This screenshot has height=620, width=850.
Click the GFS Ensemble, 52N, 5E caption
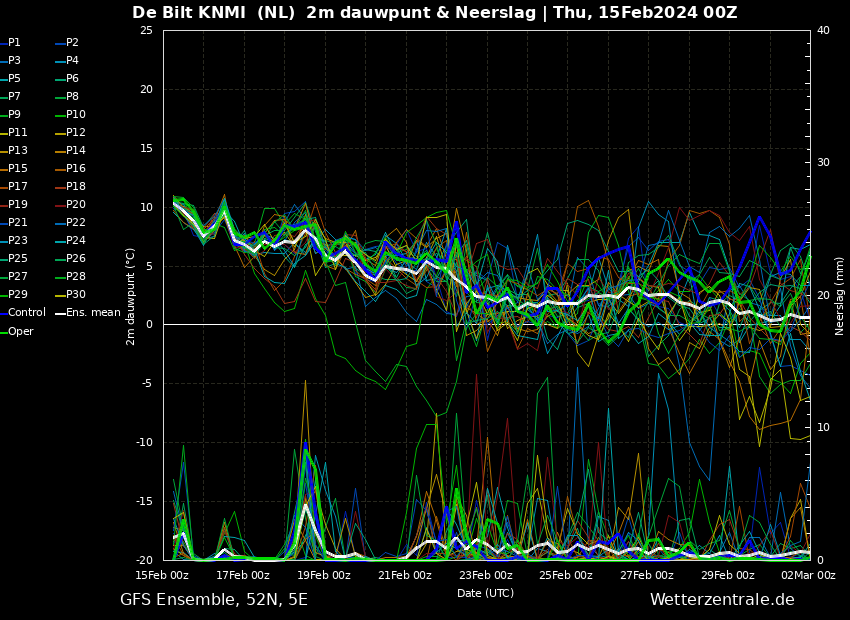[214, 600]
